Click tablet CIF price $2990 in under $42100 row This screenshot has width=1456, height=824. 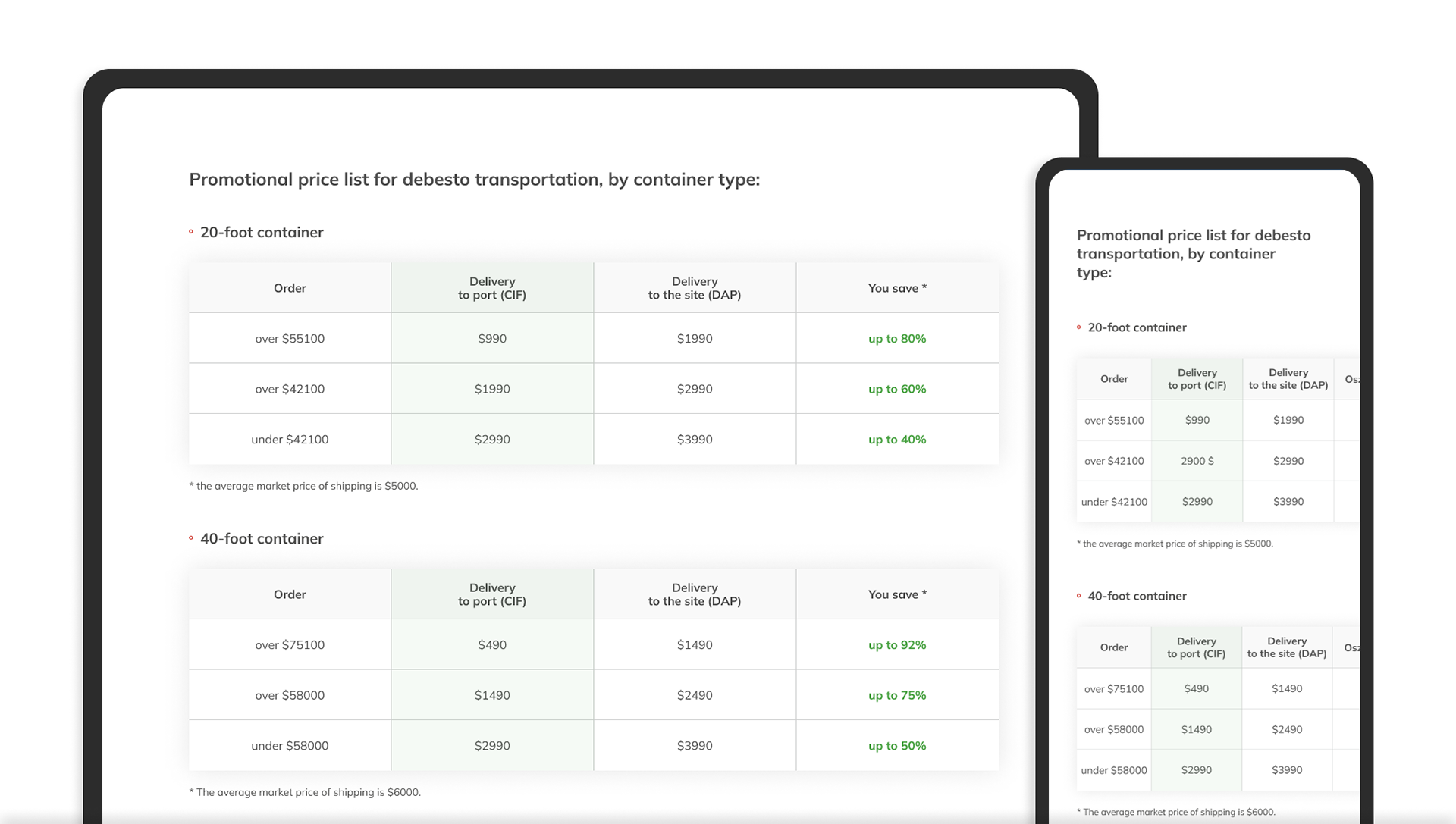point(492,440)
